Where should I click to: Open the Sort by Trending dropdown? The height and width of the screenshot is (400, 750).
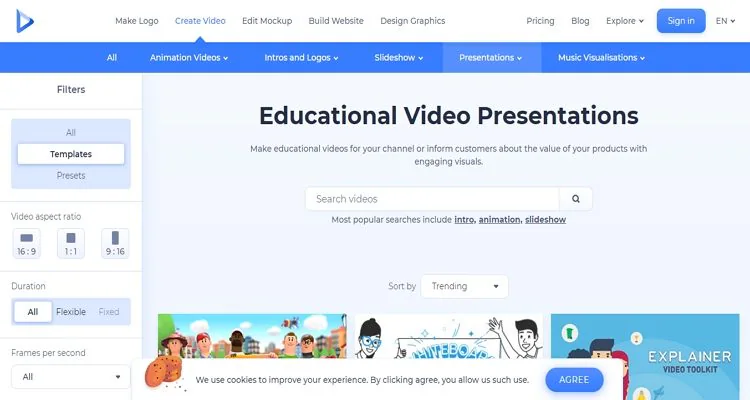coord(464,286)
